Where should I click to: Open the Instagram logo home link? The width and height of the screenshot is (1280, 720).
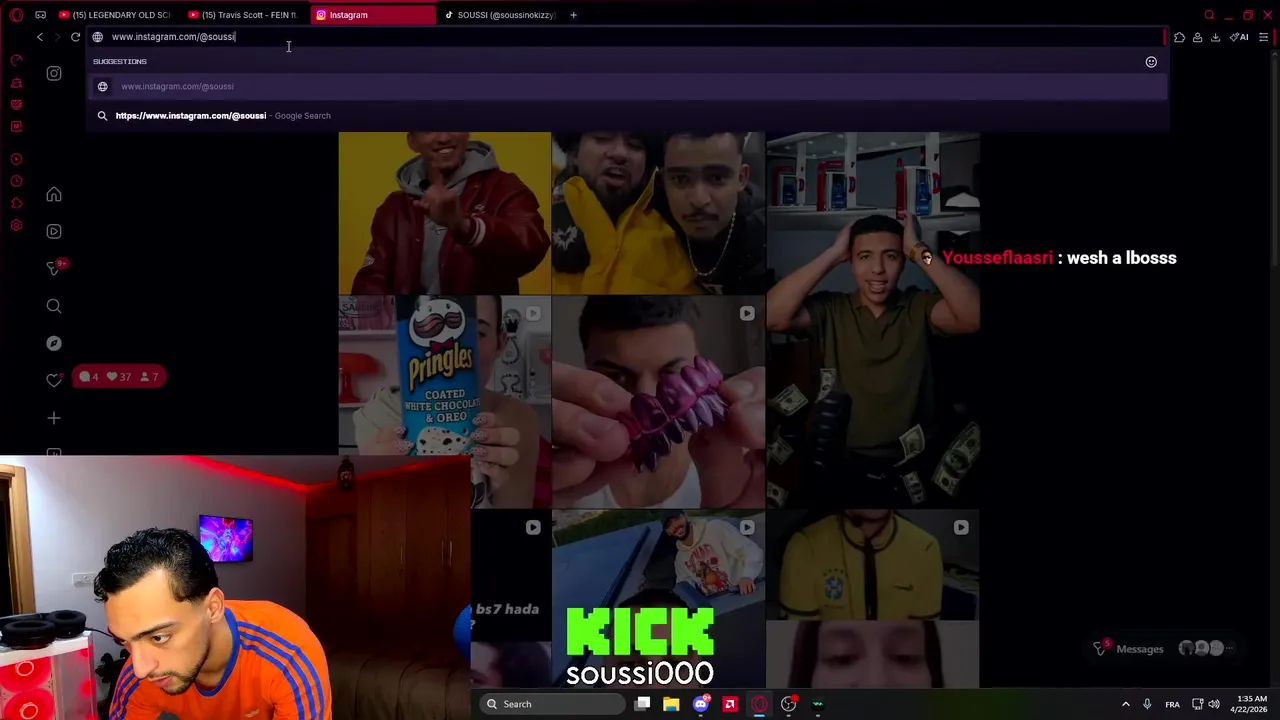54,73
